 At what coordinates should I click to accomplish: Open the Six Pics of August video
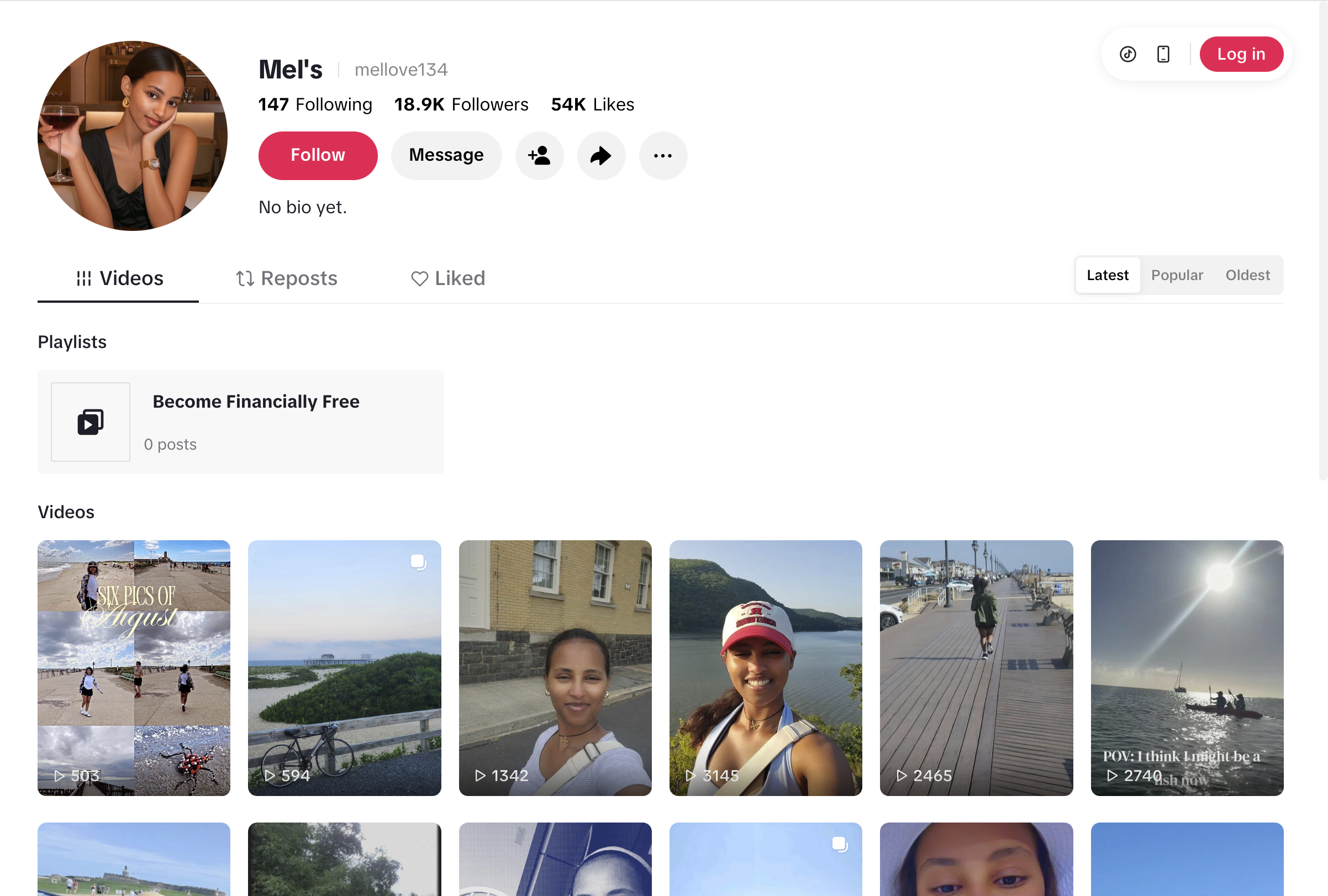tap(134, 667)
